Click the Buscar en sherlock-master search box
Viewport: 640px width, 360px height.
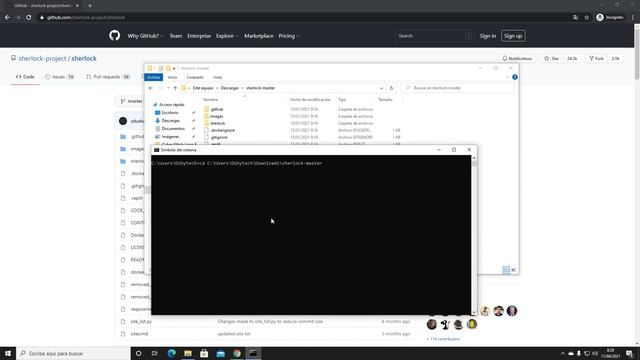coord(458,88)
